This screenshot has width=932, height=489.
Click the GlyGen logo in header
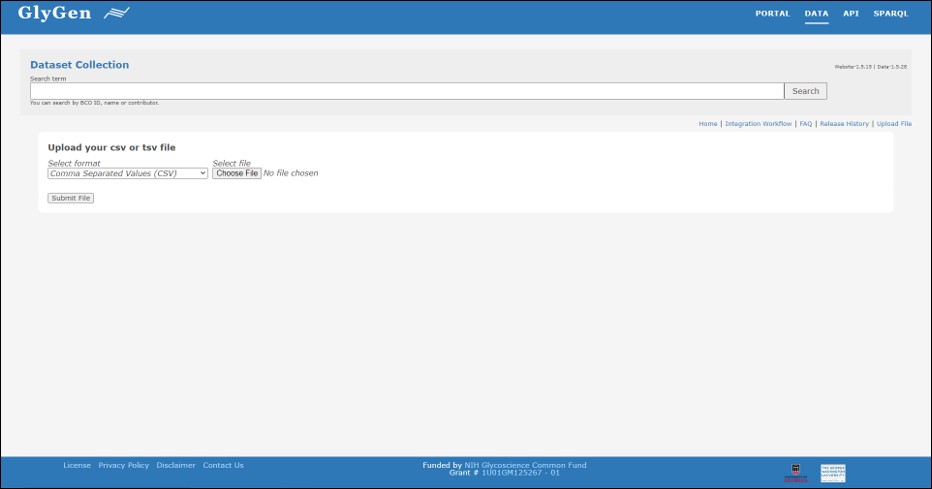[x=73, y=14]
